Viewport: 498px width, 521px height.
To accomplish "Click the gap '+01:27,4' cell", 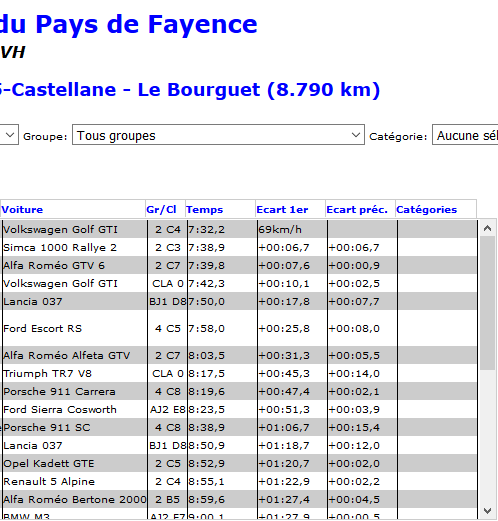I will (292, 500).
